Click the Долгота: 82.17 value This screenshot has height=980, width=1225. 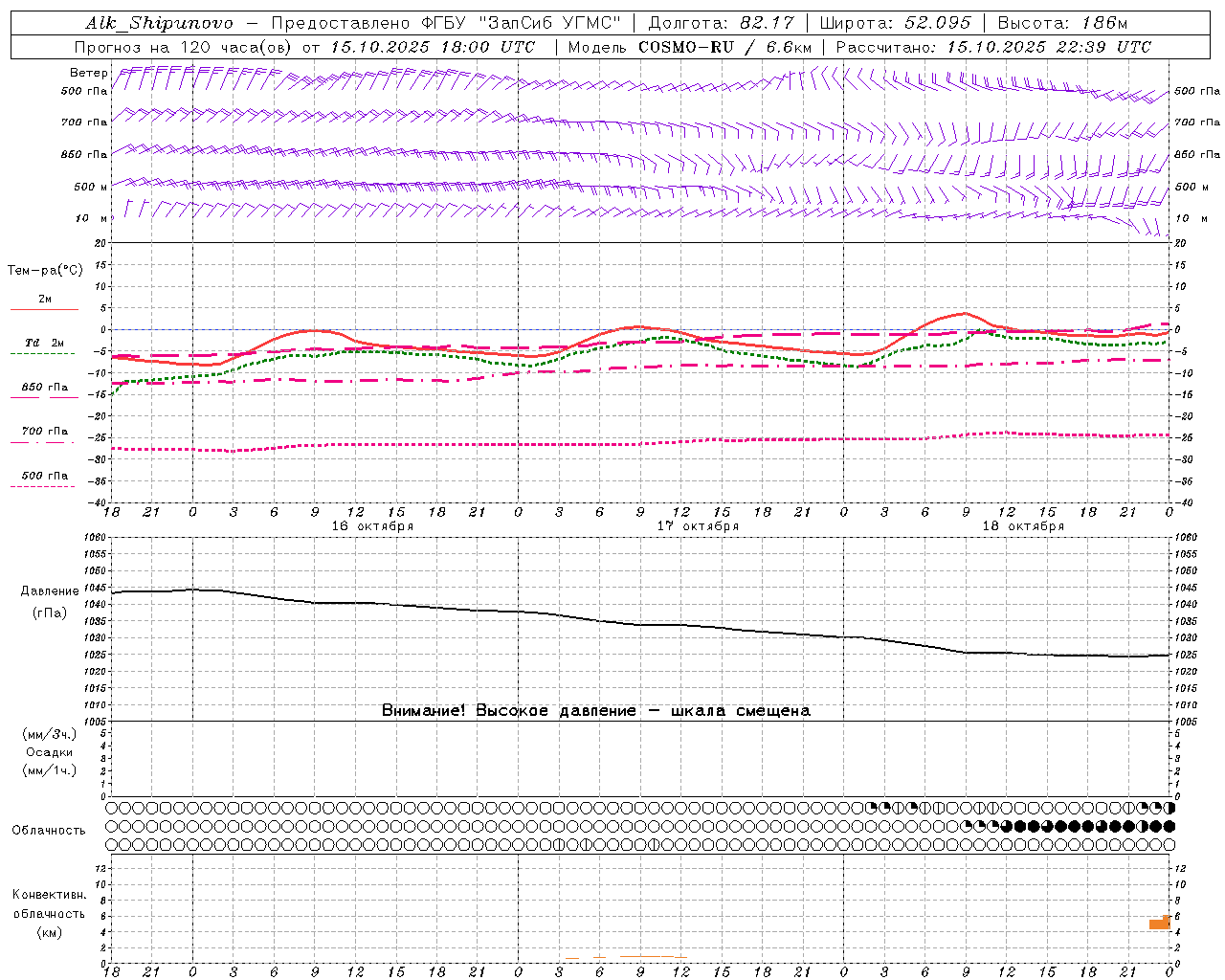pos(721,23)
